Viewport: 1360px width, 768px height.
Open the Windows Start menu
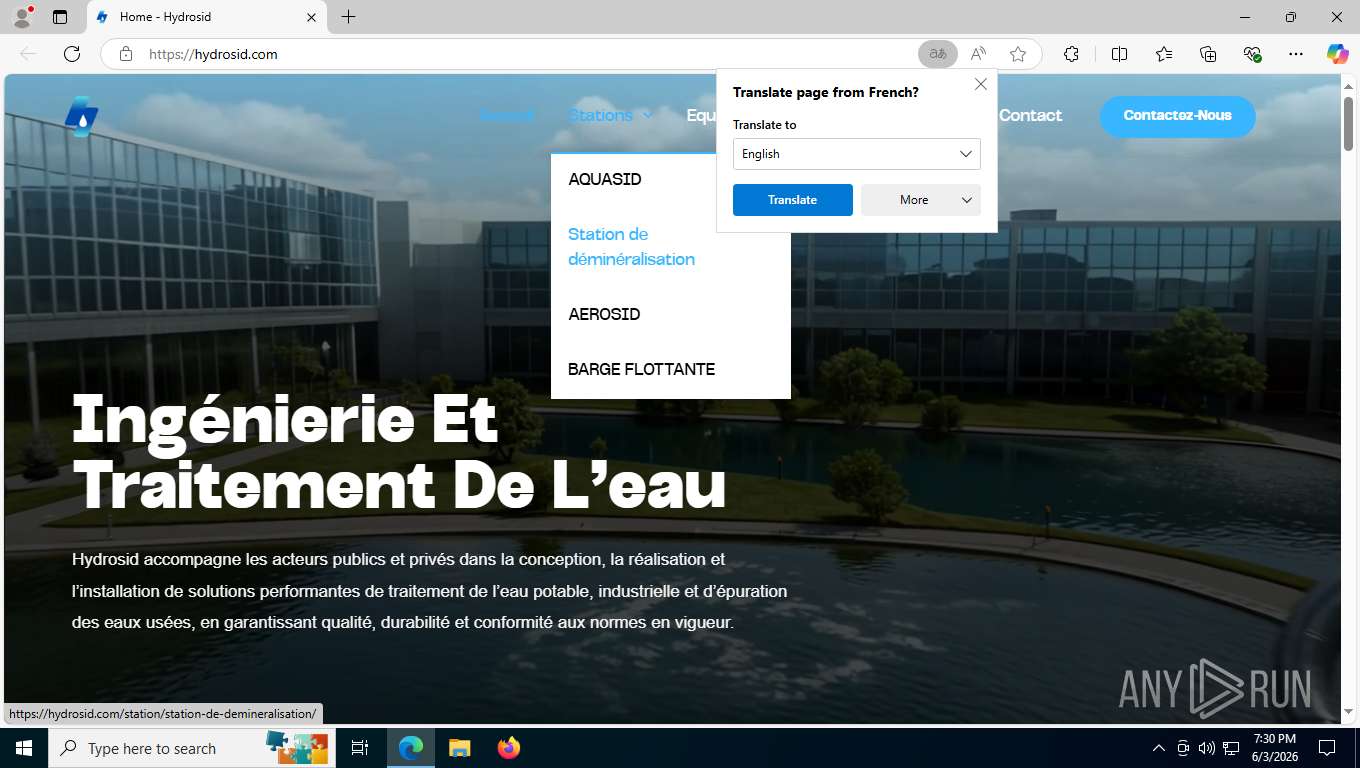click(24, 748)
